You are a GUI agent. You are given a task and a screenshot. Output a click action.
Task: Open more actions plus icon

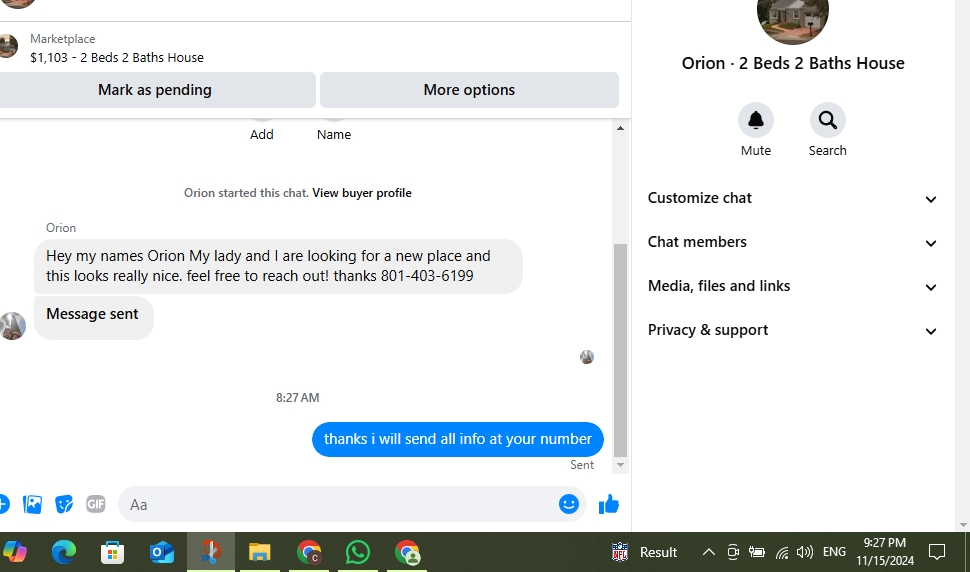tap(3, 504)
